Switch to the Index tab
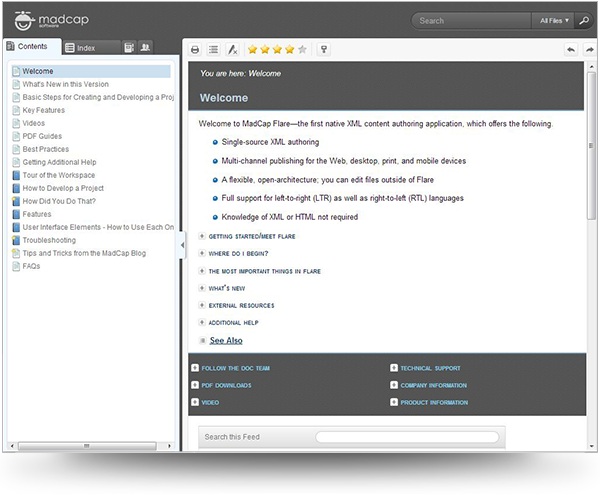The width and height of the screenshot is (600, 494). point(91,48)
